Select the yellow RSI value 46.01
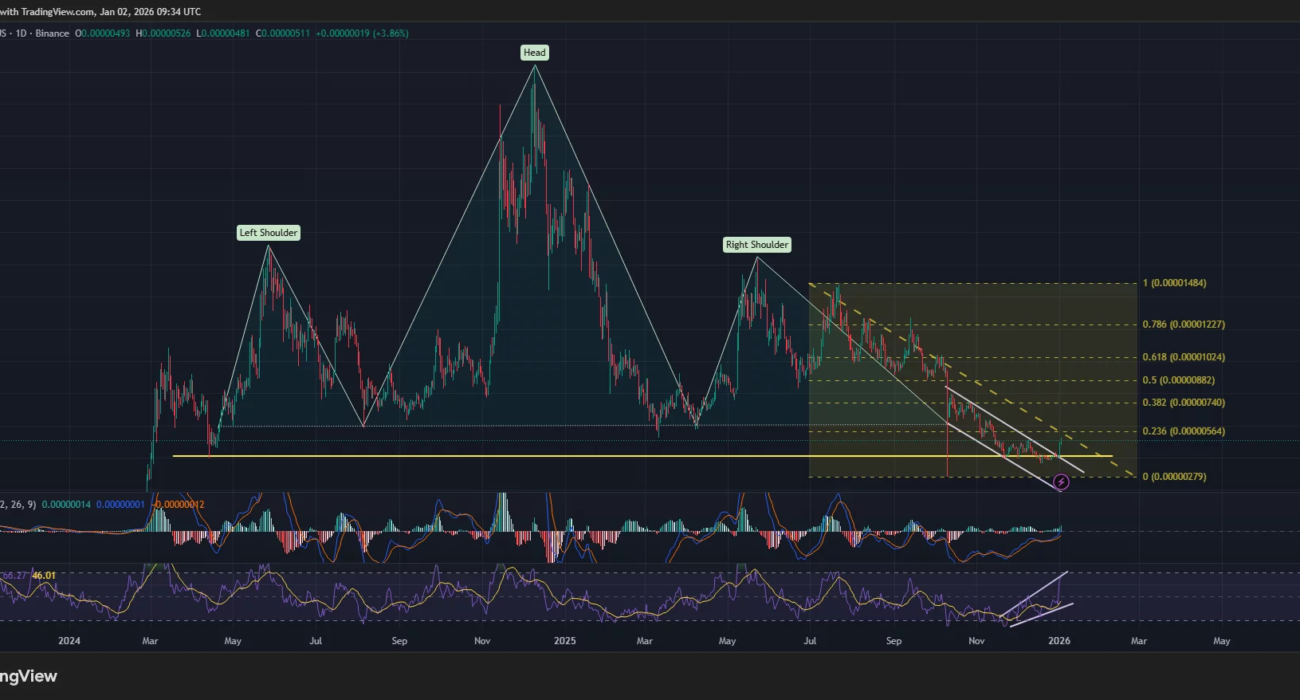This screenshot has width=1300, height=700. click(43, 575)
